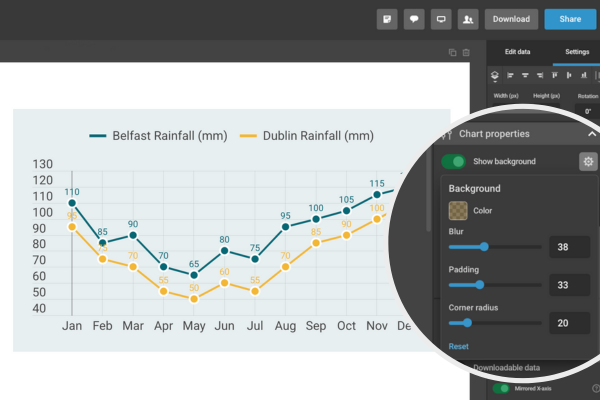Click the Dublin May data point 50
This screenshot has height=400, width=600.
(x=194, y=299)
